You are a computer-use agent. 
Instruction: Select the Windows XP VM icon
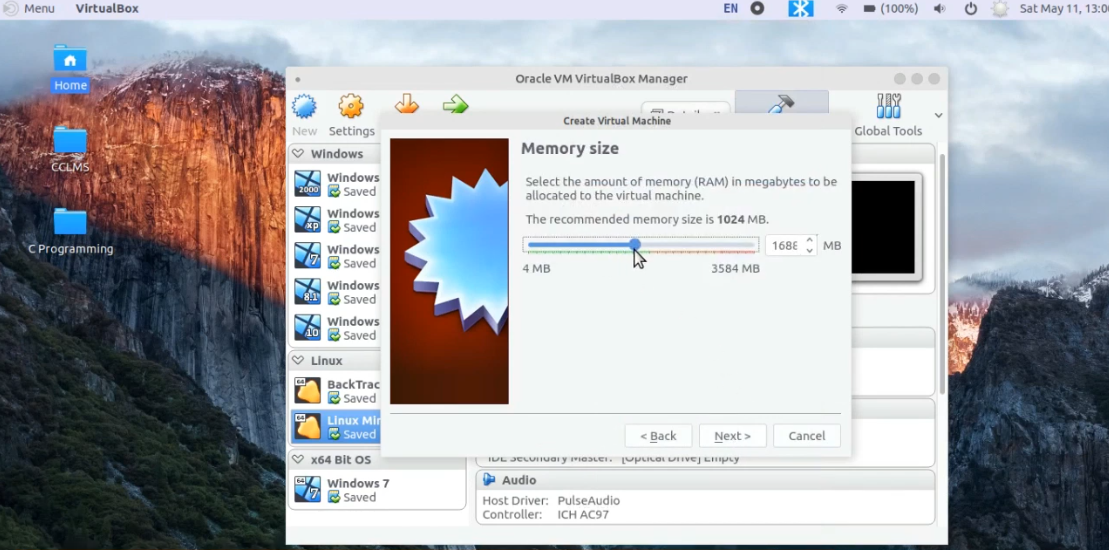click(x=308, y=220)
